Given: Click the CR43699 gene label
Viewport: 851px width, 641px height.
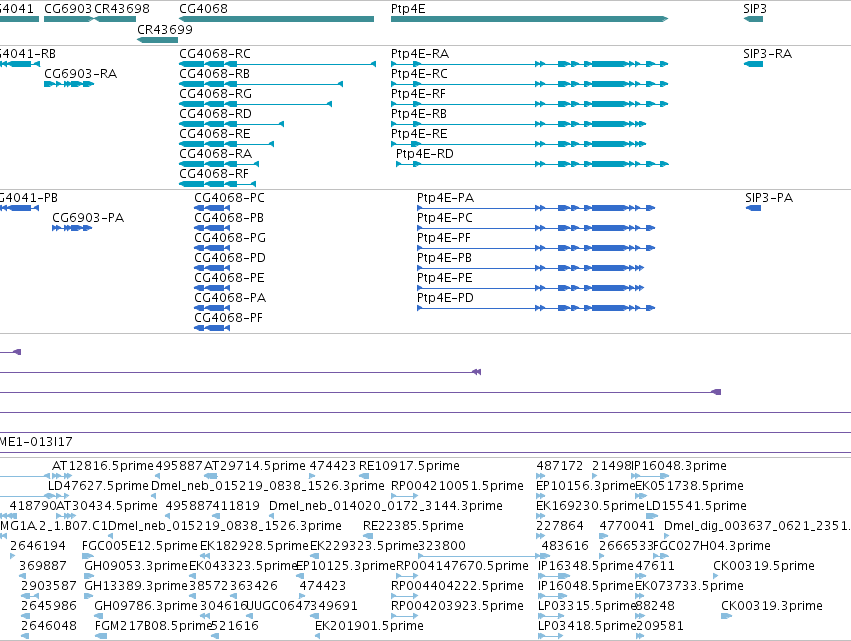Looking at the screenshot, I should click(x=165, y=30).
